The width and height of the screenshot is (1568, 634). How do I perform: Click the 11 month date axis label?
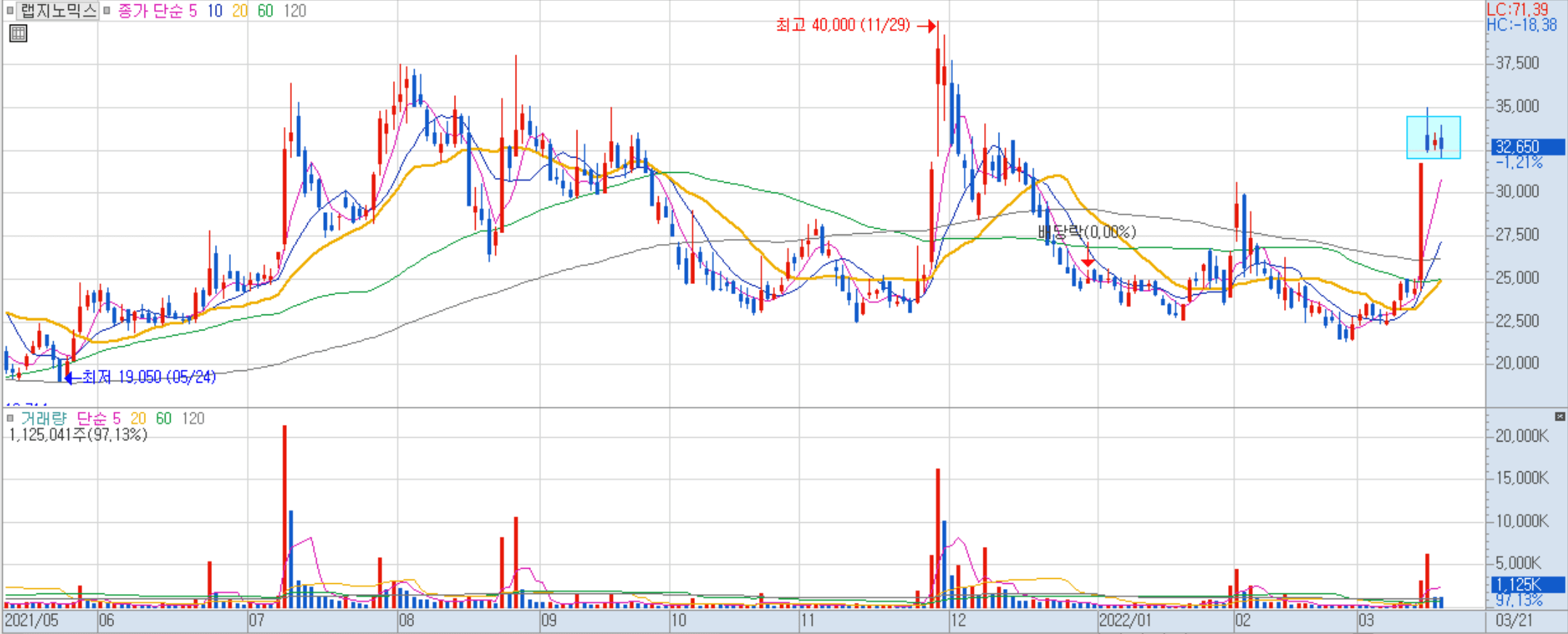(807, 621)
